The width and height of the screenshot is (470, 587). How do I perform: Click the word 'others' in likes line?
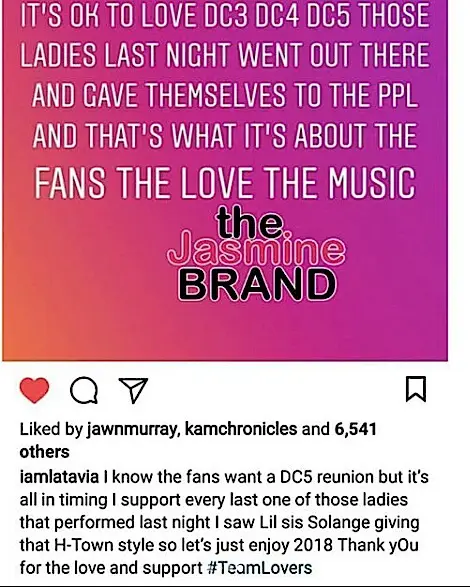pyautogui.click(x=44, y=452)
